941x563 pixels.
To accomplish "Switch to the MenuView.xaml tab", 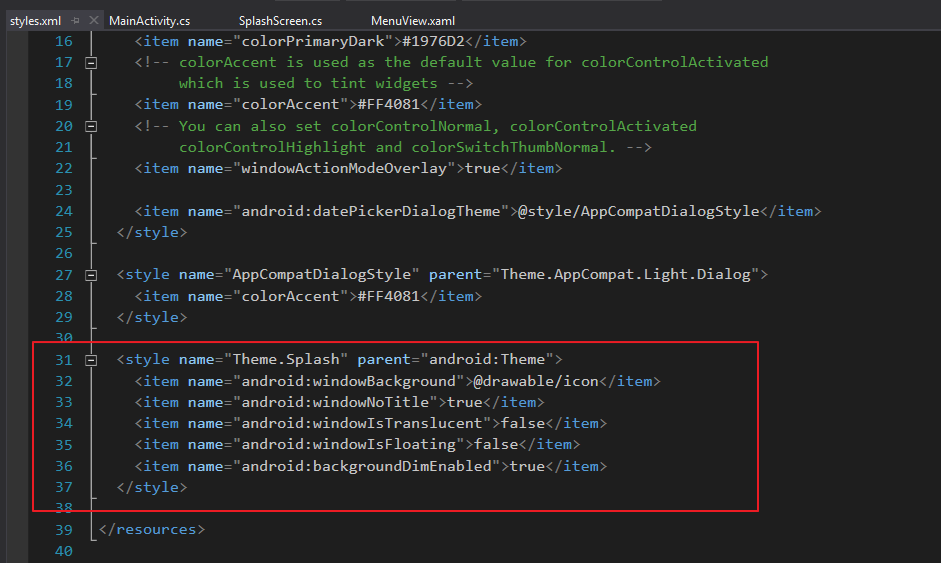I will click(x=413, y=21).
